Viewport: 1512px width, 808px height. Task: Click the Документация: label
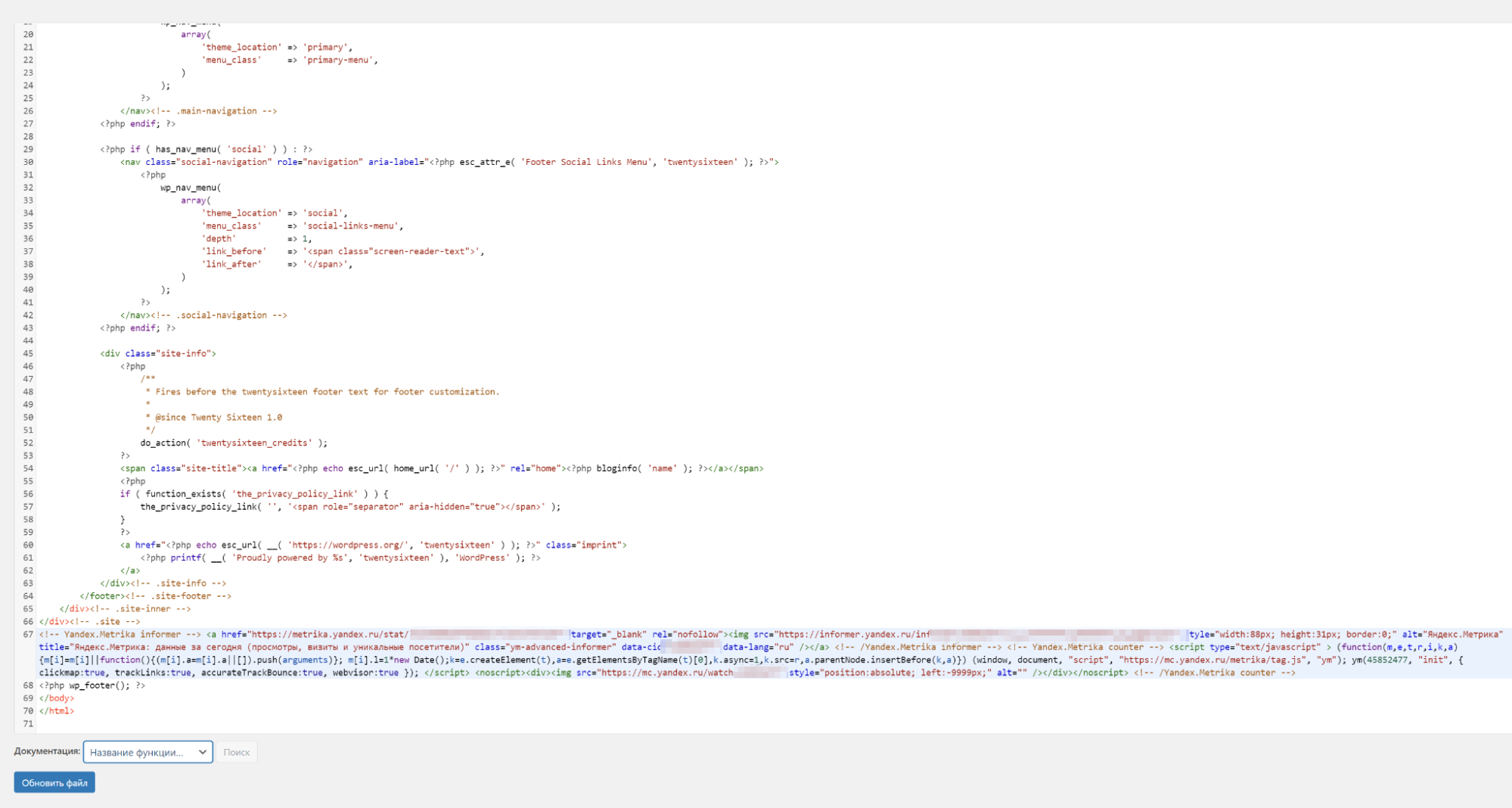coord(47,751)
